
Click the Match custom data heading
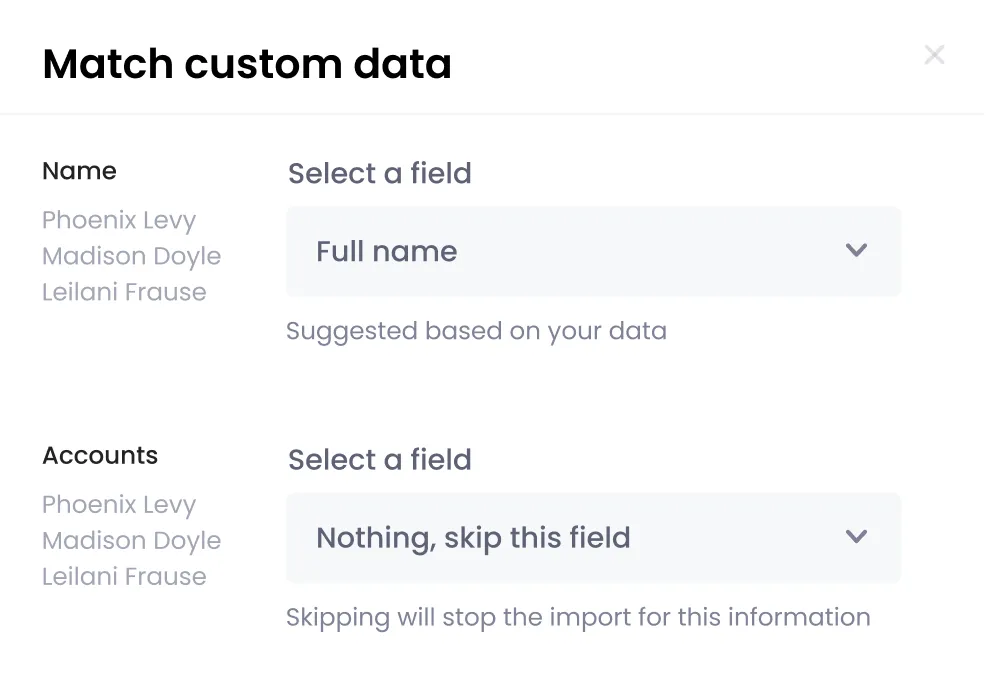247,64
